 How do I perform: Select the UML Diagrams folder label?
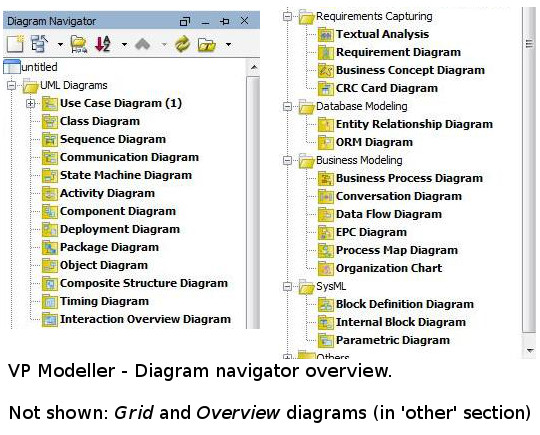[x=74, y=85]
